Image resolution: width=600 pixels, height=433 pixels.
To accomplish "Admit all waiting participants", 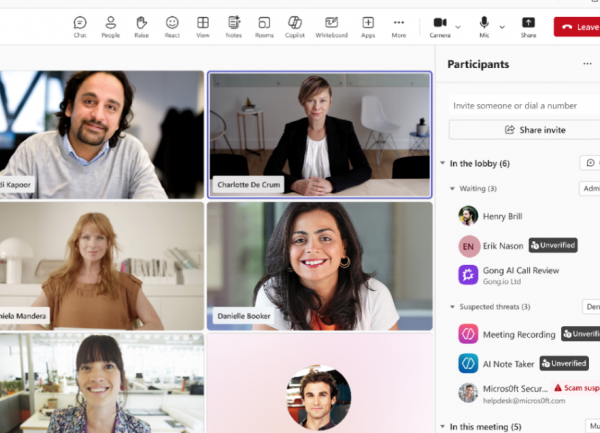I will point(590,188).
